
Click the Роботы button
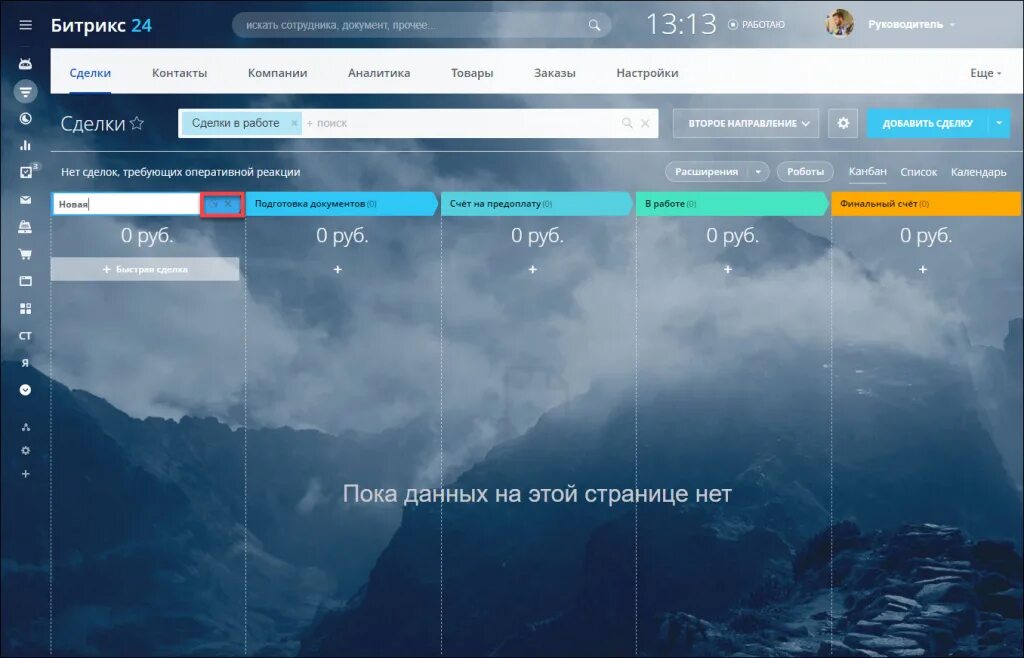tap(805, 172)
